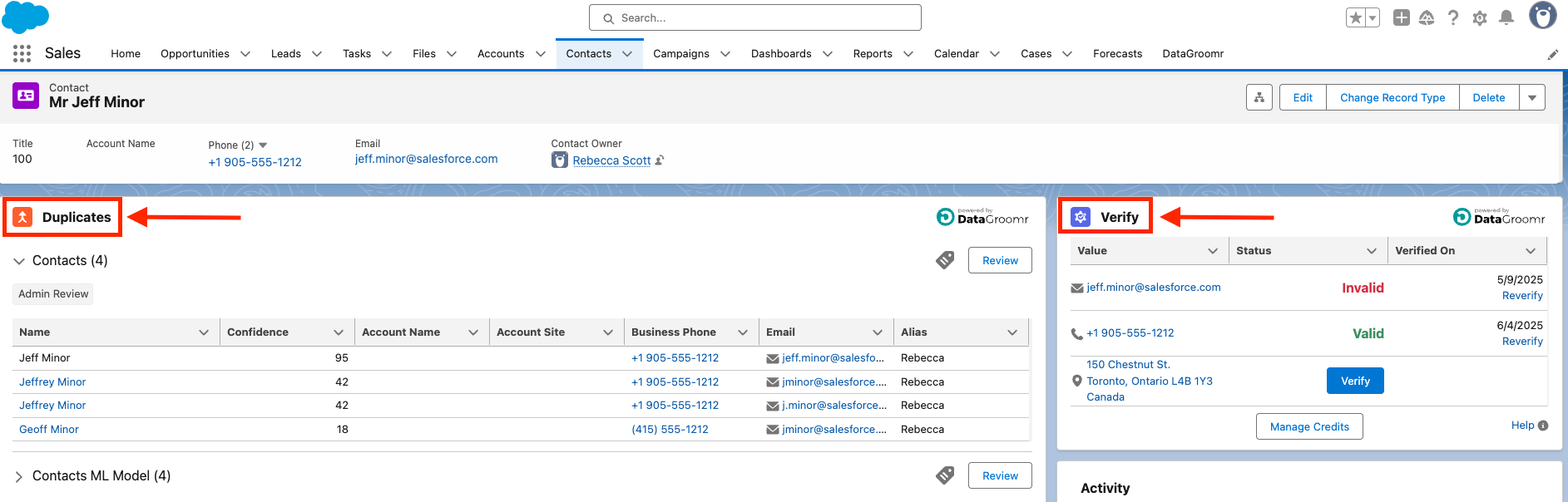This screenshot has width=1568, height=502.
Task: View the contact hierarchy icon button
Action: (1259, 97)
